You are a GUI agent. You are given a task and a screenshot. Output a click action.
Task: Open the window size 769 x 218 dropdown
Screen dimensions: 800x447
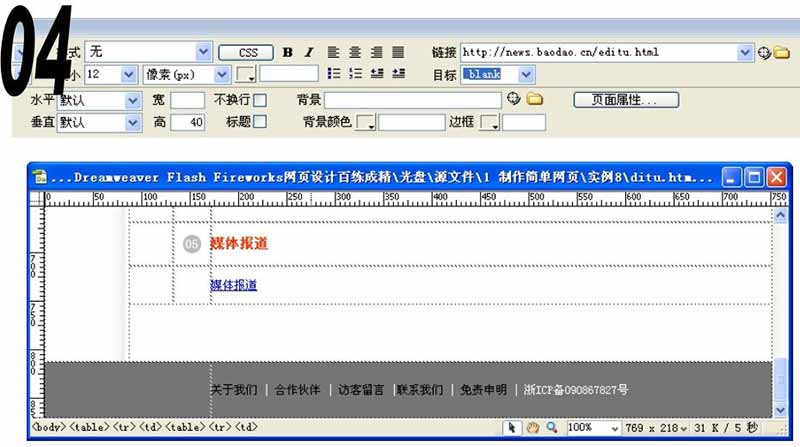[x=683, y=429]
